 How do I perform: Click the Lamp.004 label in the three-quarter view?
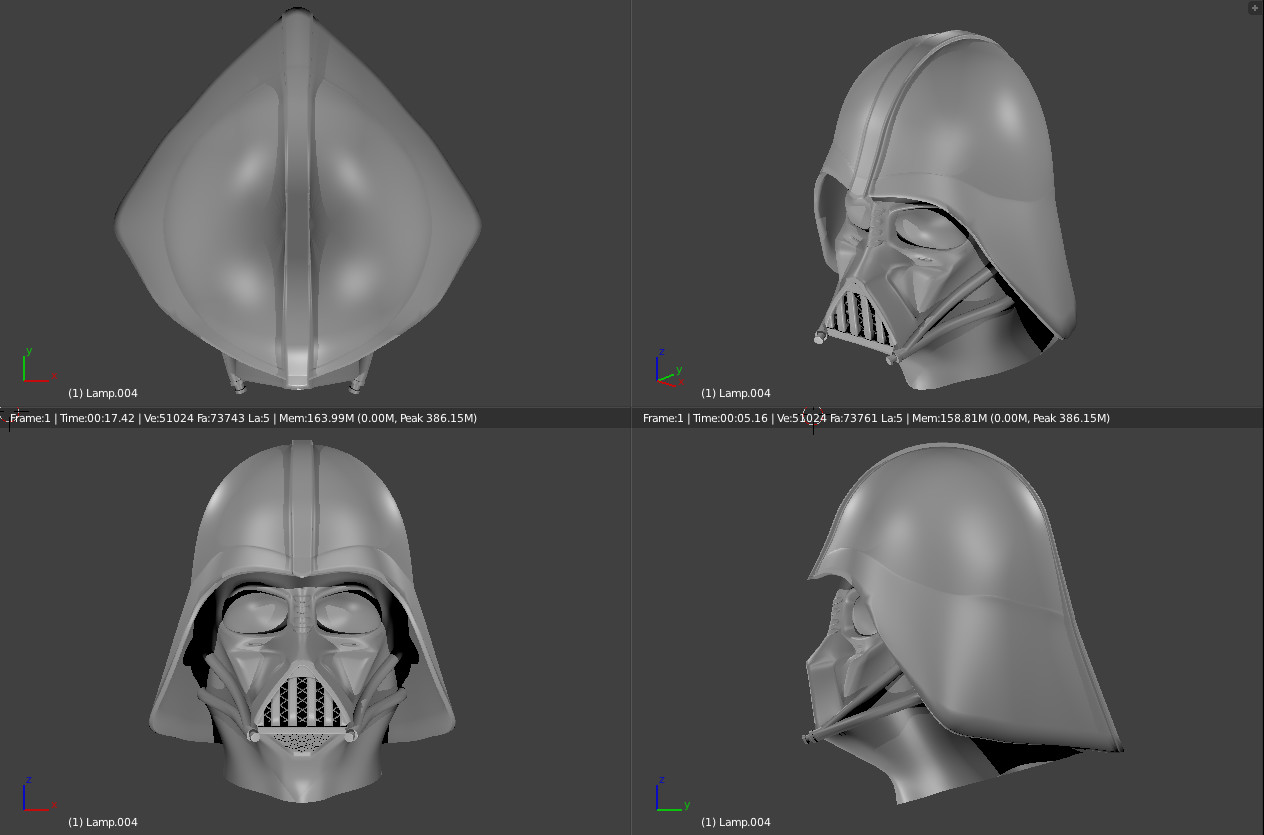click(x=736, y=393)
